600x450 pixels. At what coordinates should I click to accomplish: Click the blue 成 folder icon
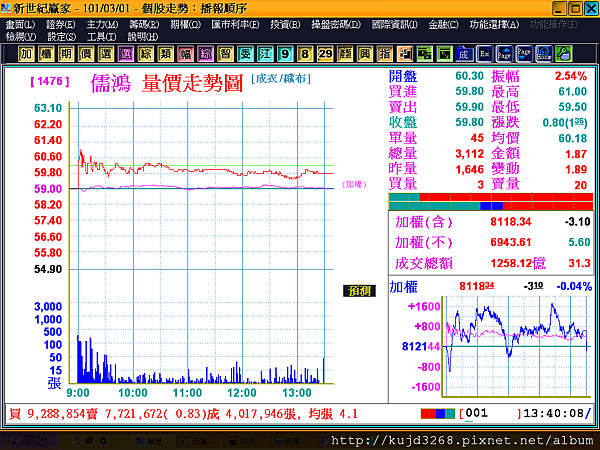464,54
